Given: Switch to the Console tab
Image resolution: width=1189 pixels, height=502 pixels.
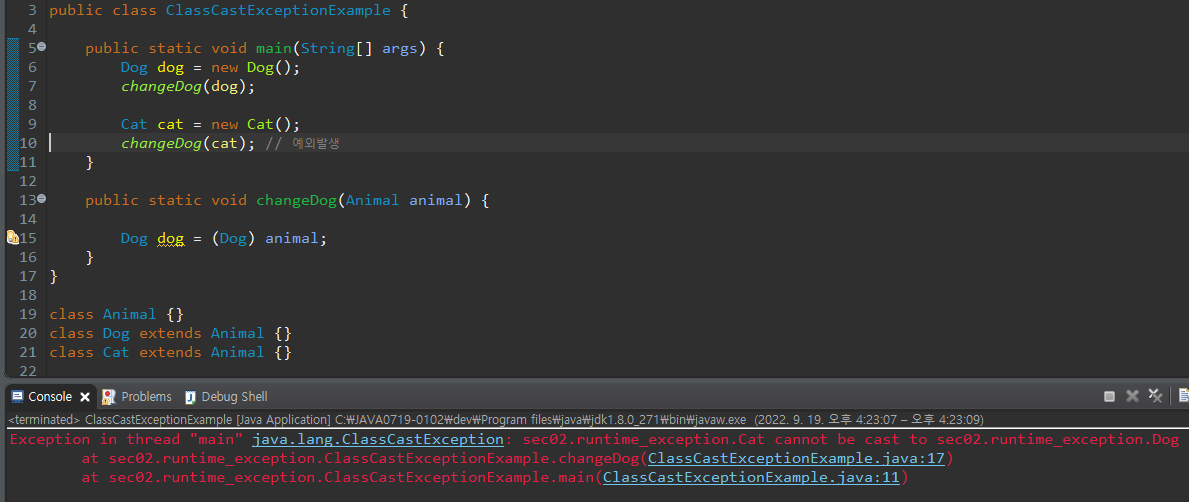Looking at the screenshot, I should point(50,397).
